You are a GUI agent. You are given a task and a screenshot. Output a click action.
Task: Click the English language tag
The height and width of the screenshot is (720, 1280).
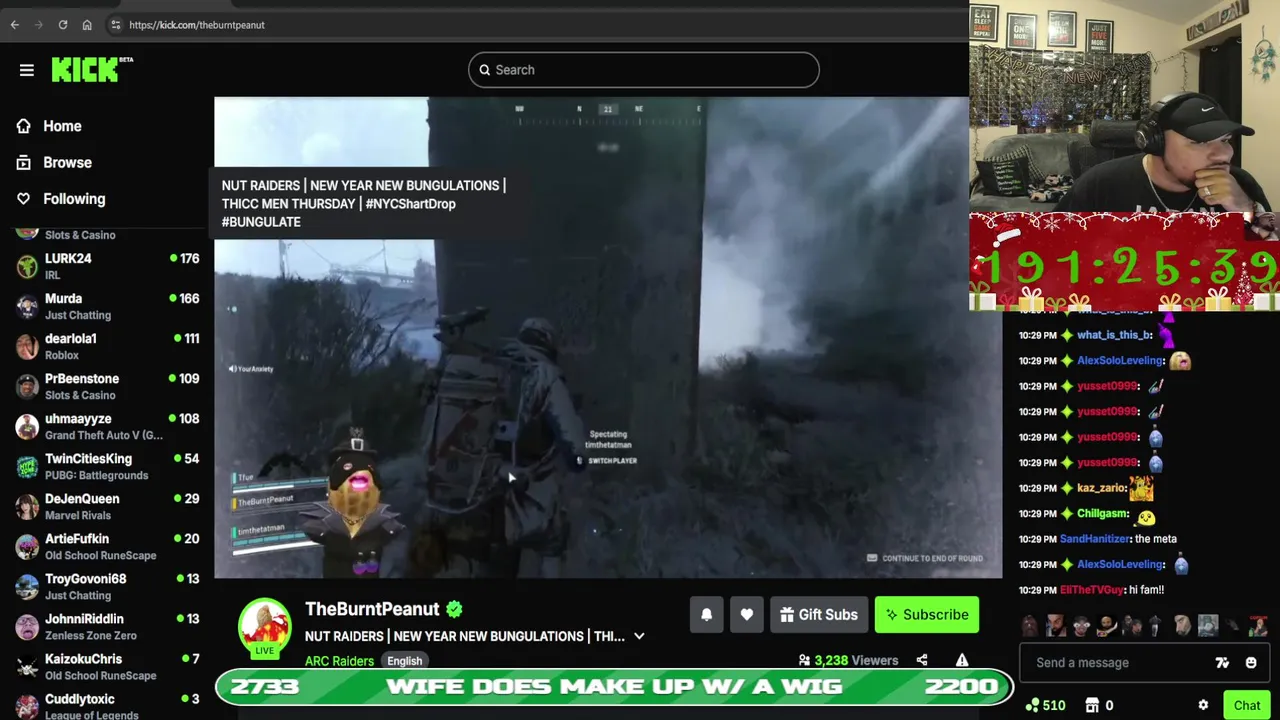point(404,661)
